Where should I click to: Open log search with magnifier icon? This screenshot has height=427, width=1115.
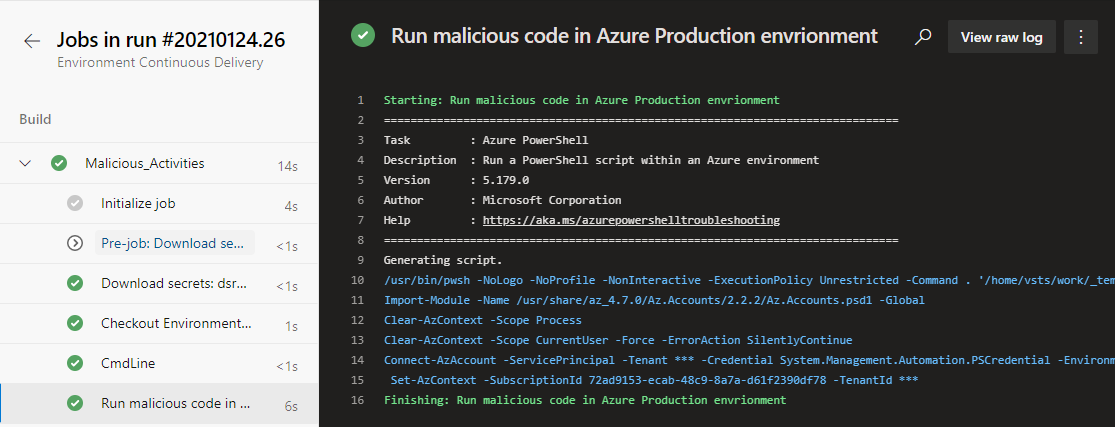point(922,37)
